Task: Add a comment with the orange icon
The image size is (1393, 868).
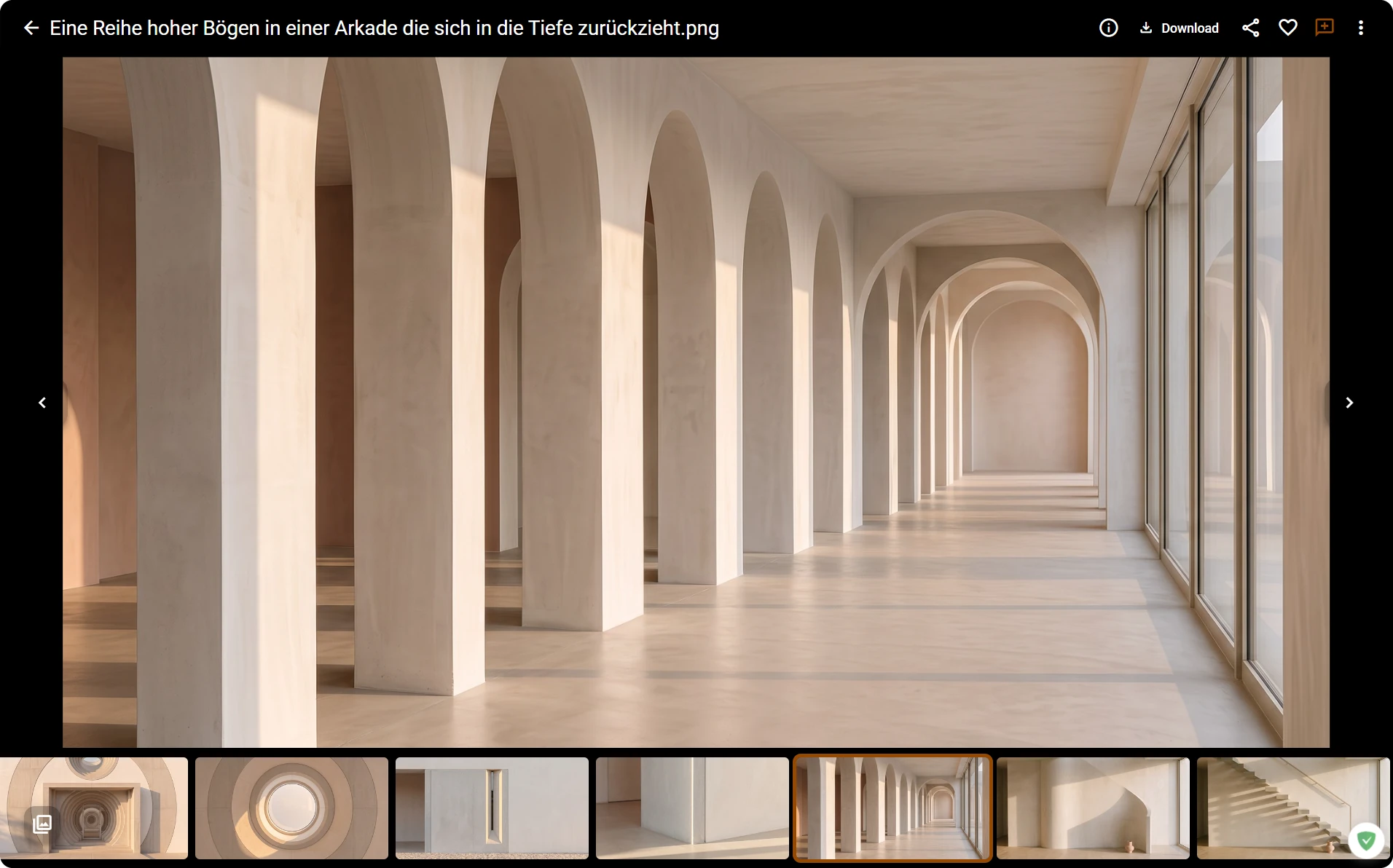Action: click(x=1325, y=28)
